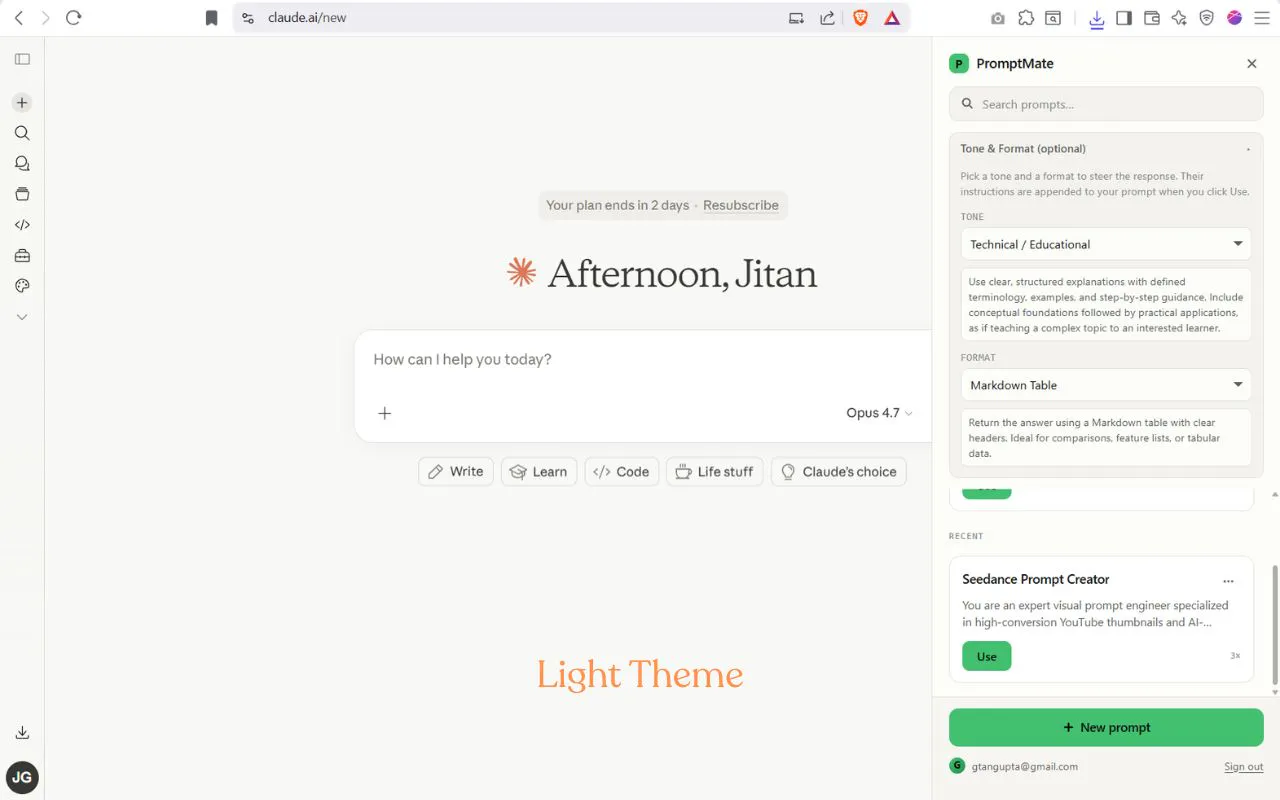Open the chats icon in Claude's sidebar

pos(22,164)
